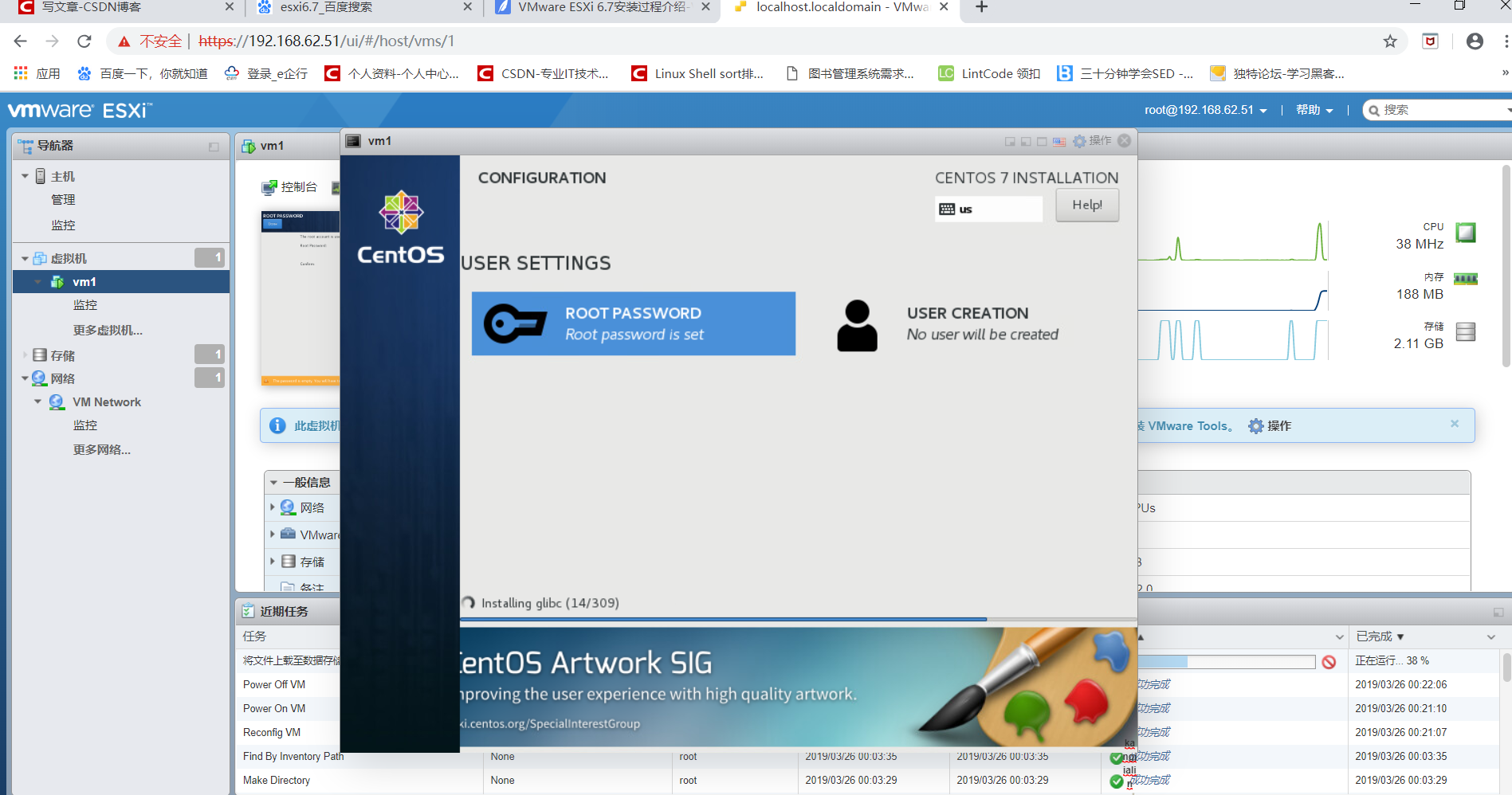Expand the 存储 navigator node
The width and height of the screenshot is (1512, 795).
(25, 355)
